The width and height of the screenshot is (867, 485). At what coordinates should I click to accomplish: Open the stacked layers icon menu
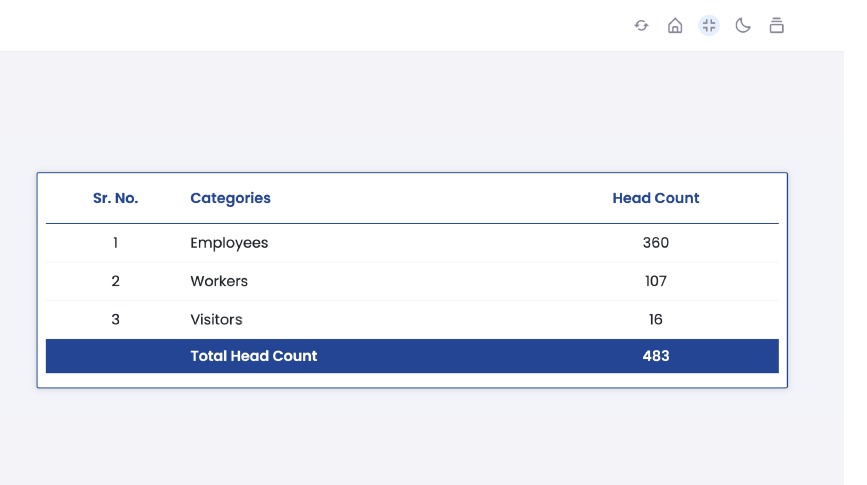coord(776,26)
